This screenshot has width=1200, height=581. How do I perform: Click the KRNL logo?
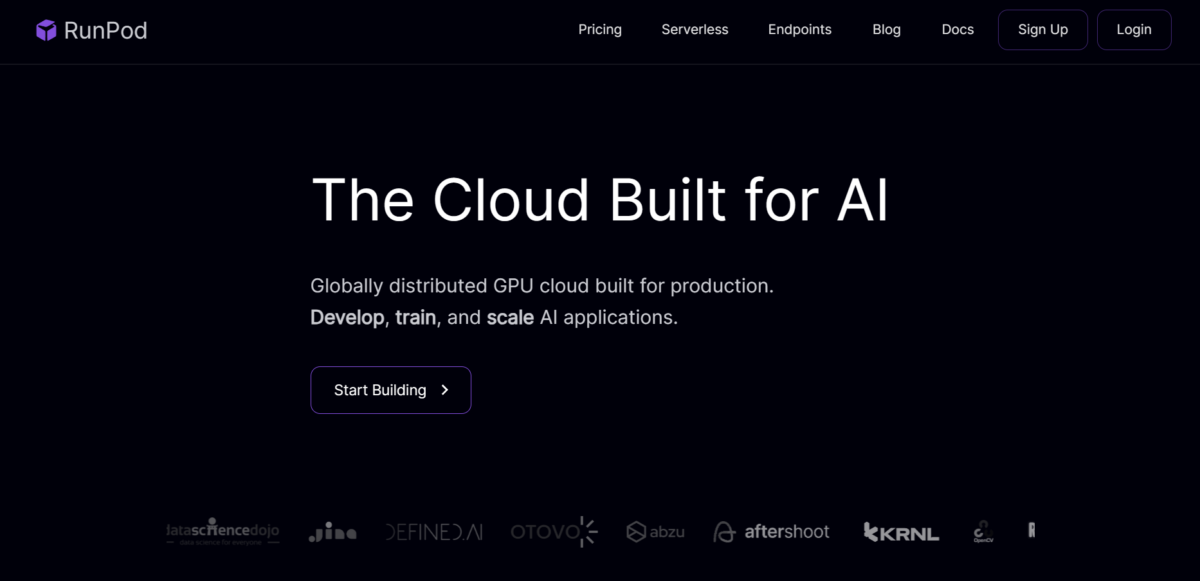coord(901,532)
